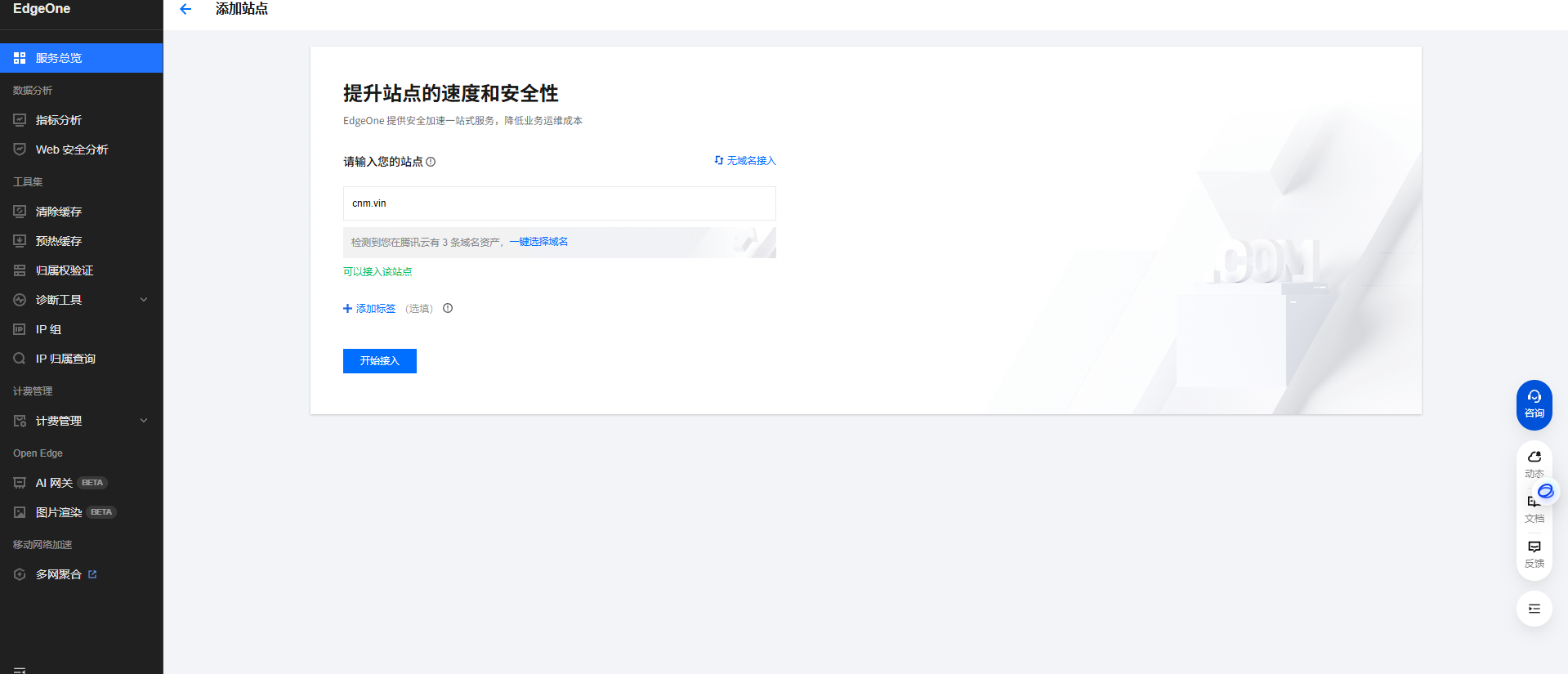Viewport: 1568px width, 674px height.
Task: Open 多网聚合 external link
Action: [x=59, y=574]
